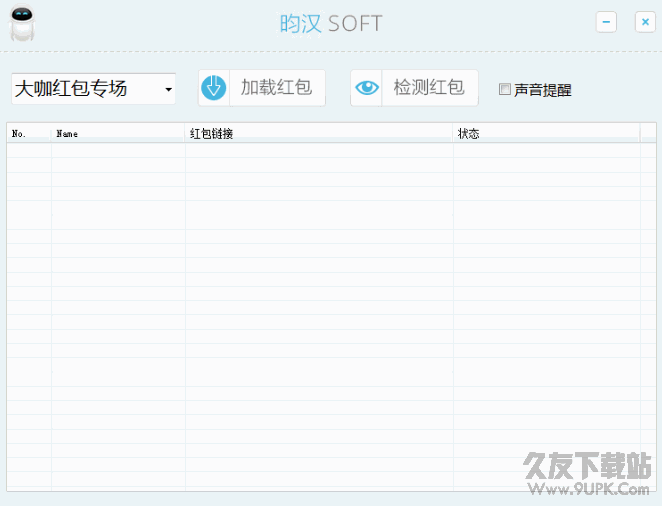This screenshot has height=506, width=662.
Task: Toggle sound reminder via its 声音提醒 label
Action: 543,90
